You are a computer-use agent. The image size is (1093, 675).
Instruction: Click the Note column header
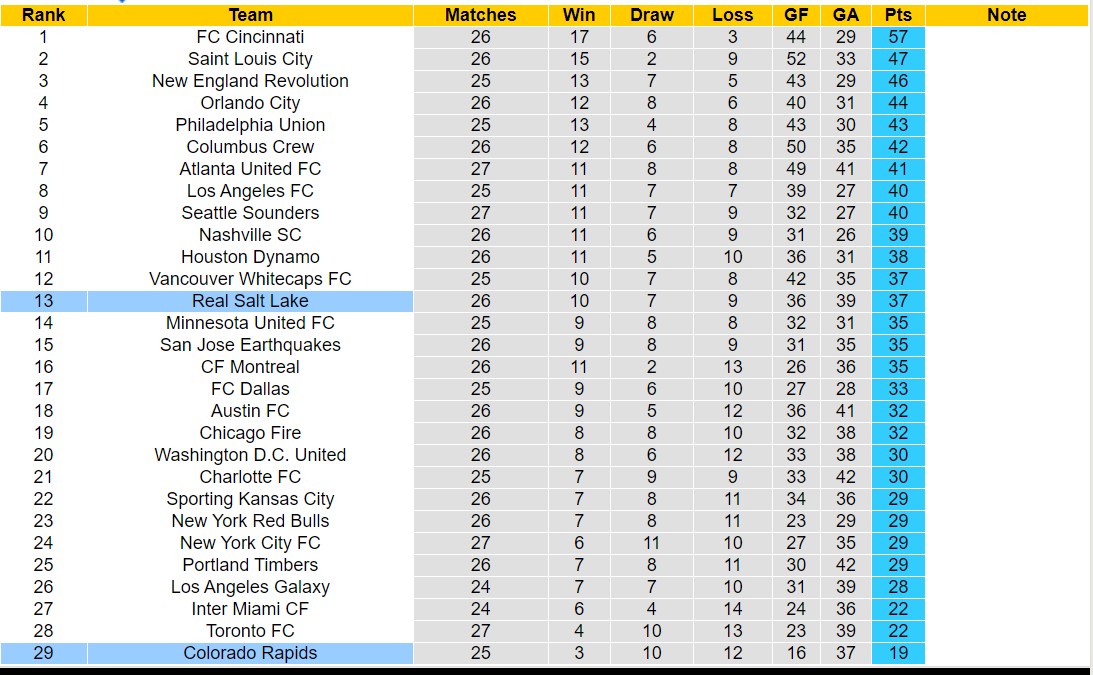[1006, 15]
